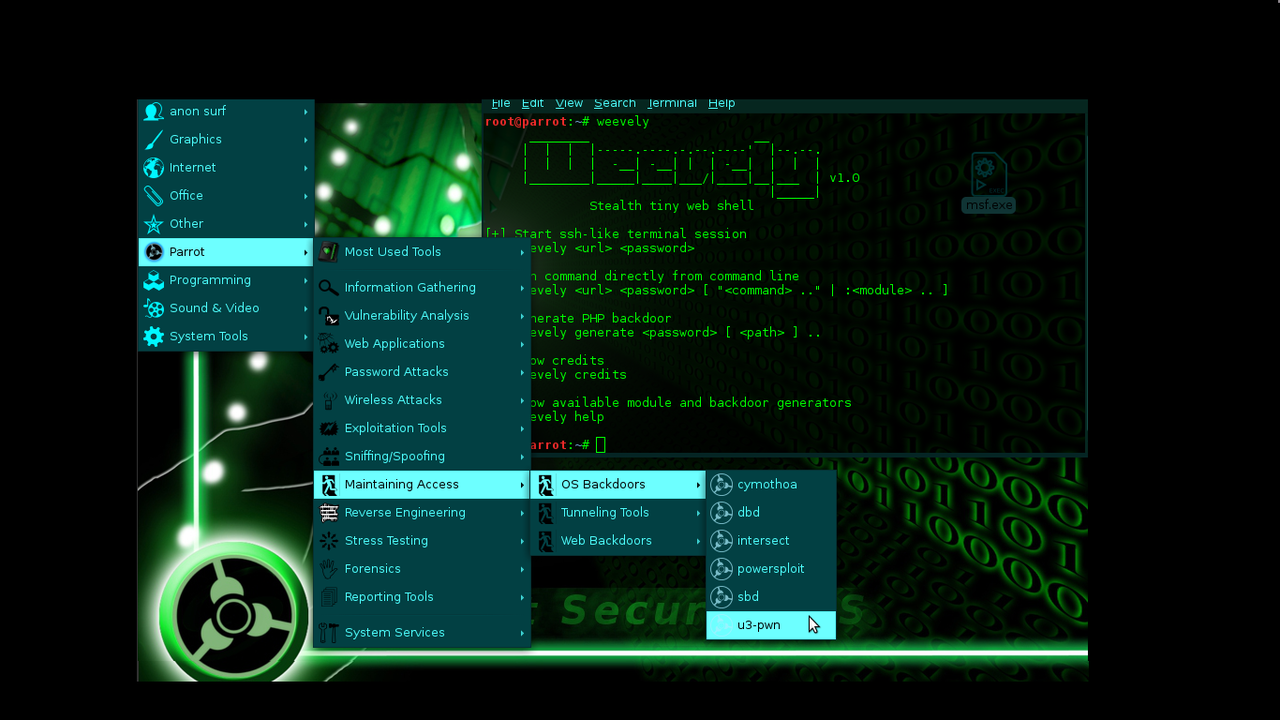Screen dimensions: 1280x720
Task: Click the System Tools gear icon
Action: (x=153, y=337)
